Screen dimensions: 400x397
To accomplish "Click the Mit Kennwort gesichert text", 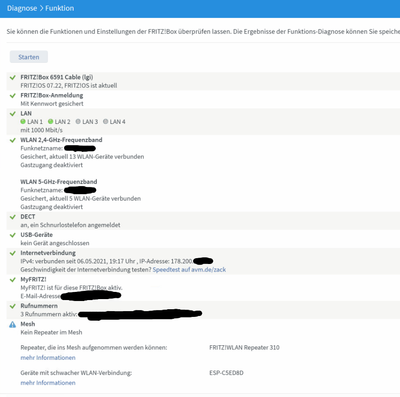I will (x=52, y=104).
